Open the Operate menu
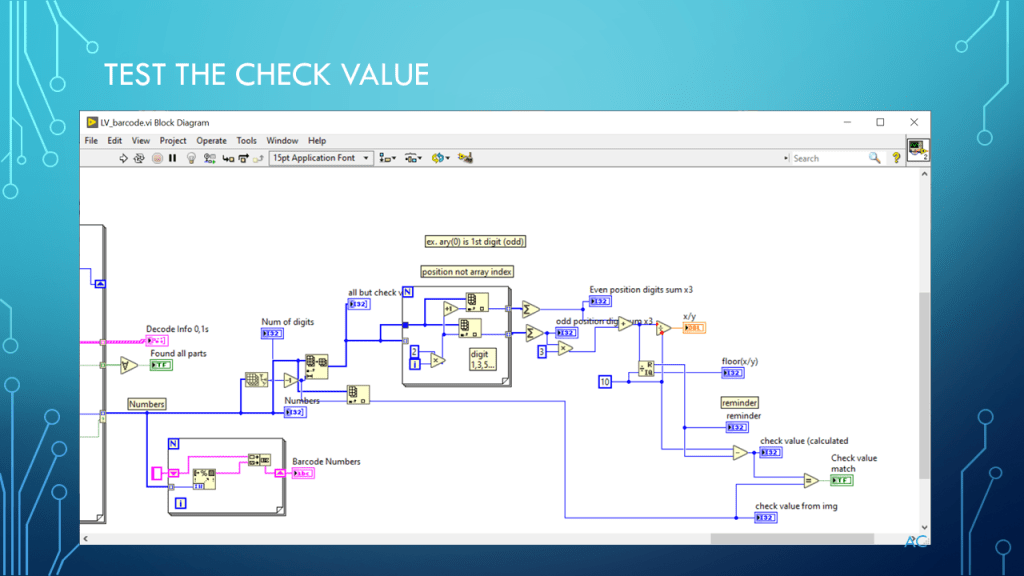 point(211,141)
